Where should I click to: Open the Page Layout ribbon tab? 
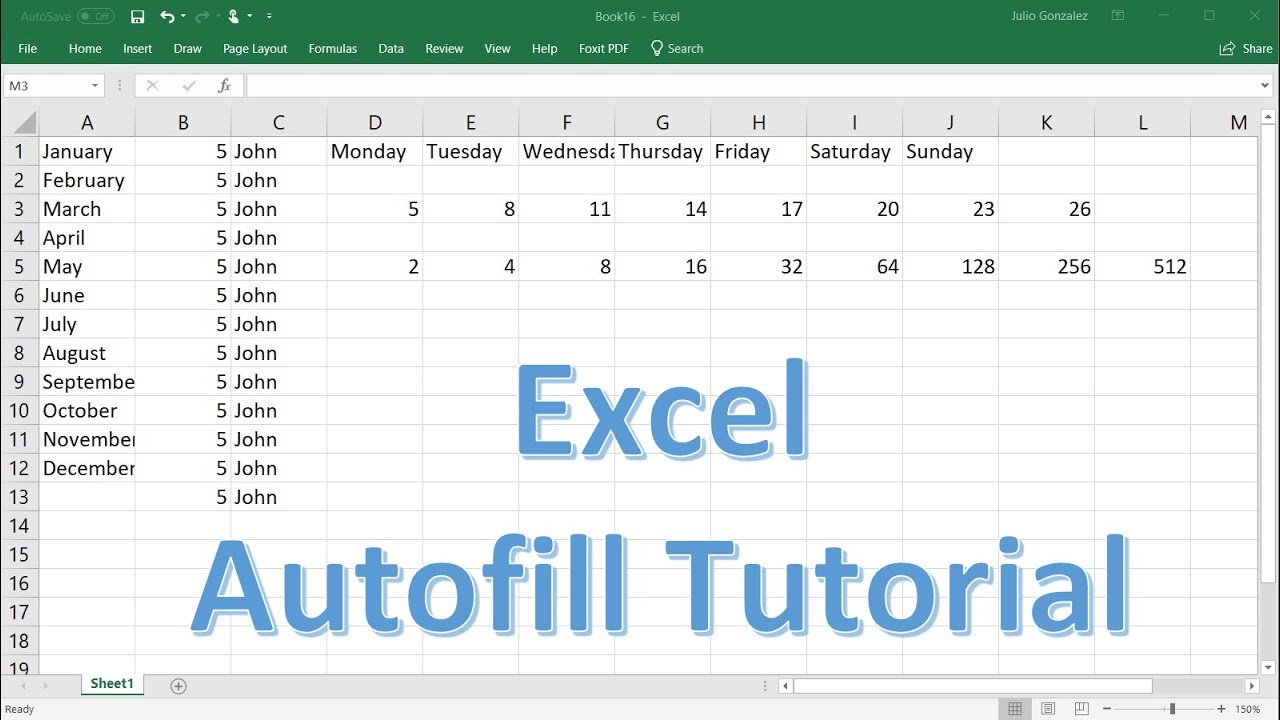255,48
